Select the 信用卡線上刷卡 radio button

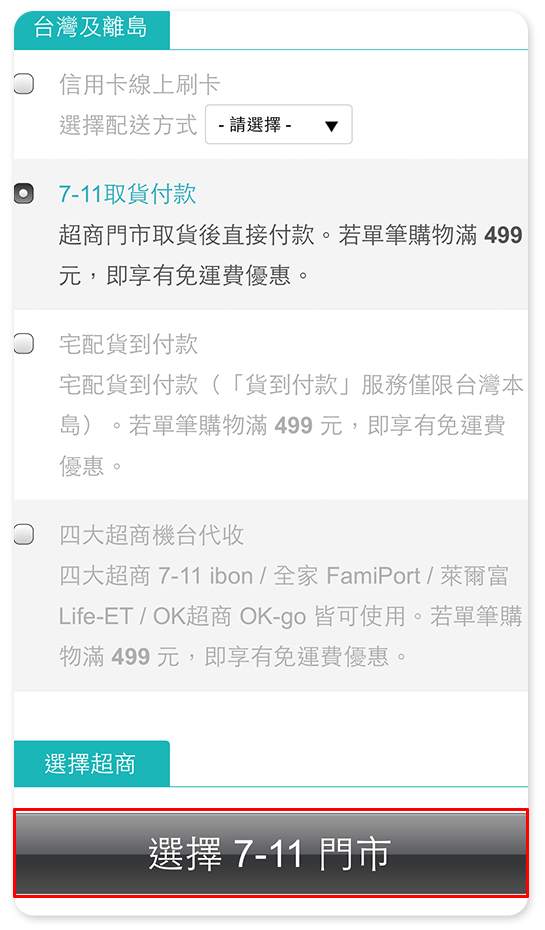24,84
